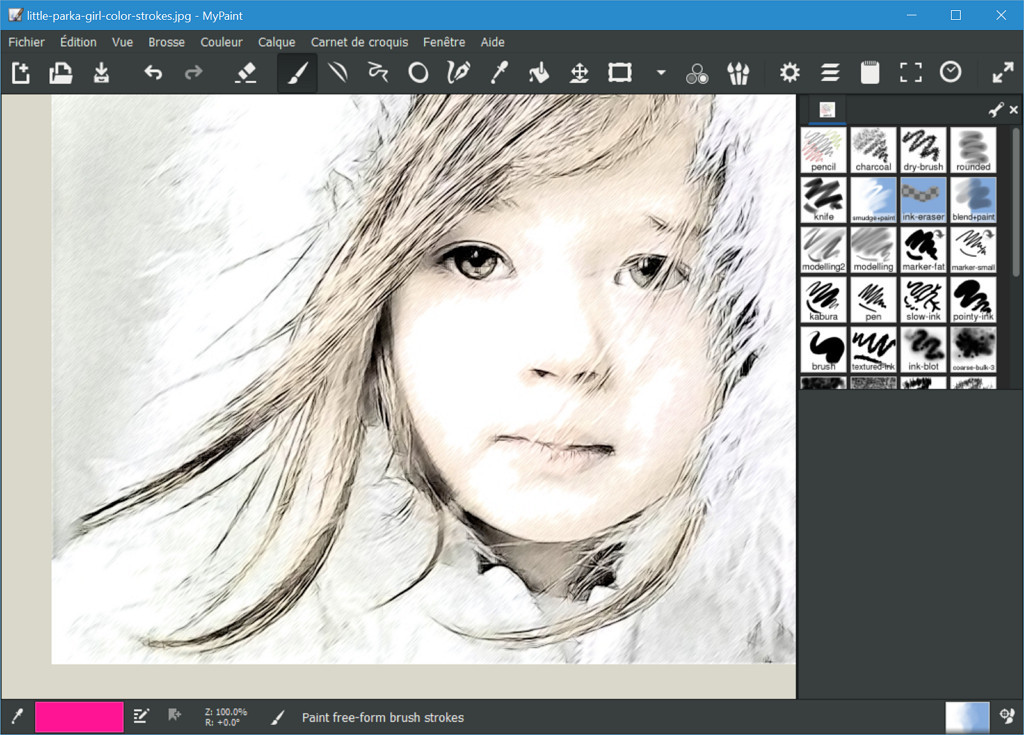Pick the ink-blot brush preset
This screenshot has width=1024, height=735.
[923, 350]
